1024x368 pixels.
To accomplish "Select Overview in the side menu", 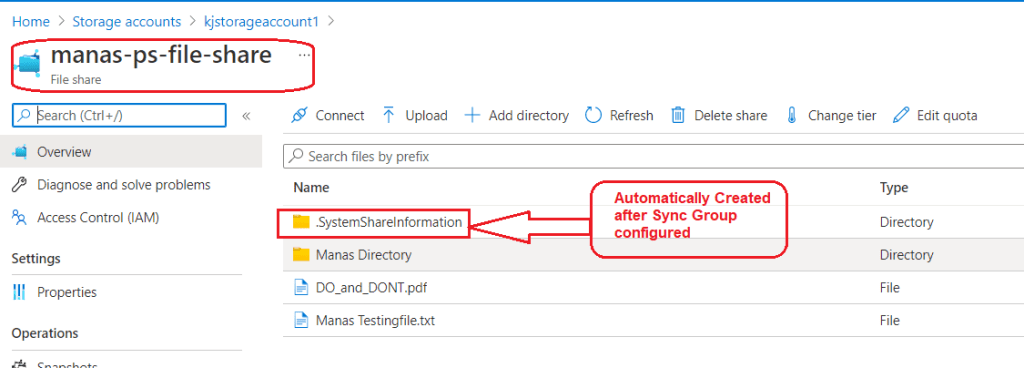I will pos(131,152).
